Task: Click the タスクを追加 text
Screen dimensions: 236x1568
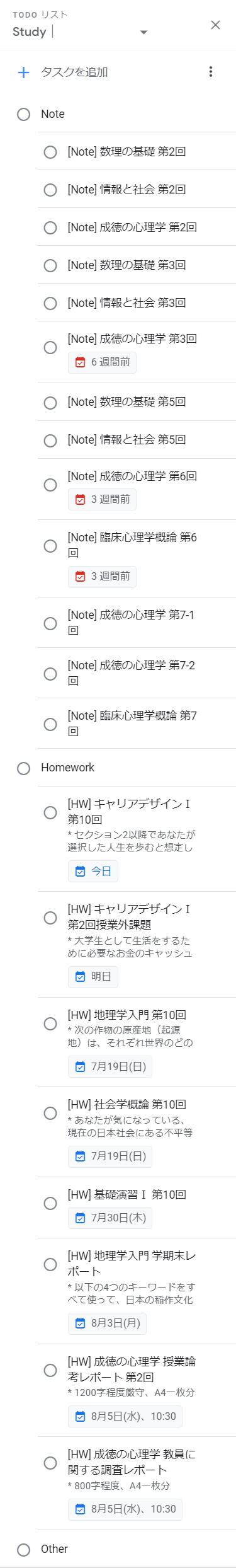Action: point(74,72)
